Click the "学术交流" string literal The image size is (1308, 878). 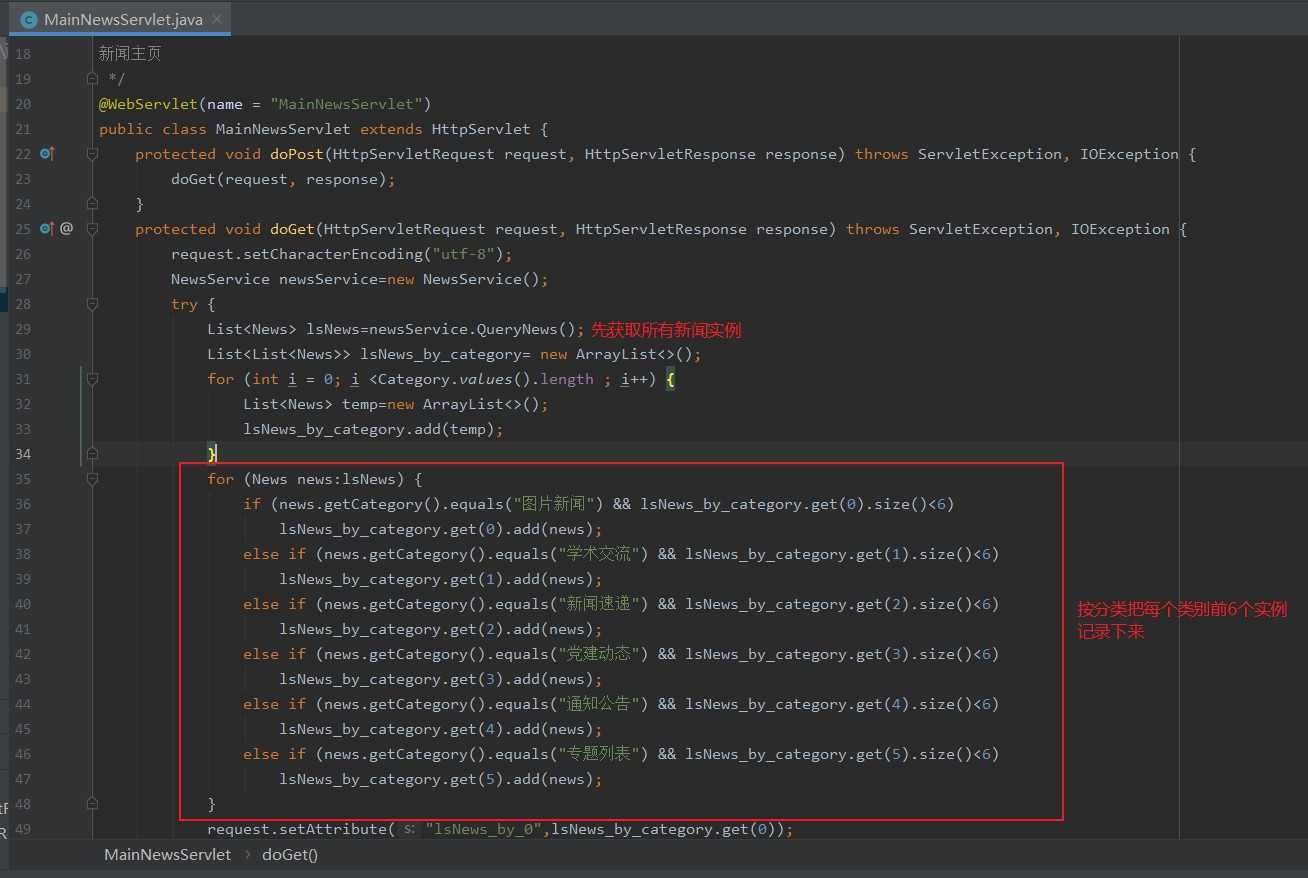coord(603,554)
